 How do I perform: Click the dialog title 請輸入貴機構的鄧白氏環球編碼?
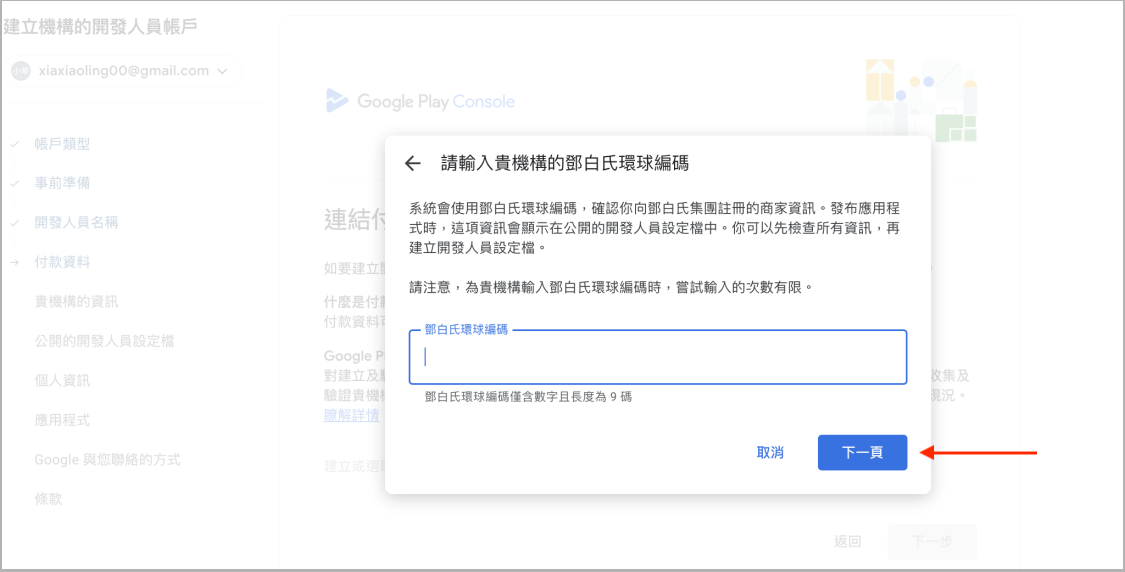click(x=565, y=164)
